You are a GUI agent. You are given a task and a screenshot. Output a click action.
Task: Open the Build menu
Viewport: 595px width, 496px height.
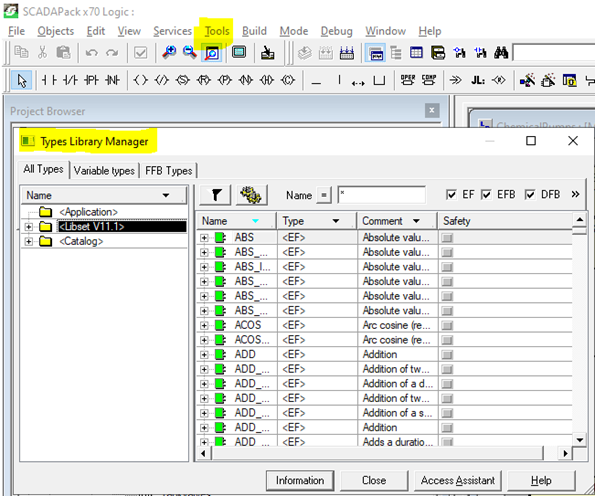254,31
